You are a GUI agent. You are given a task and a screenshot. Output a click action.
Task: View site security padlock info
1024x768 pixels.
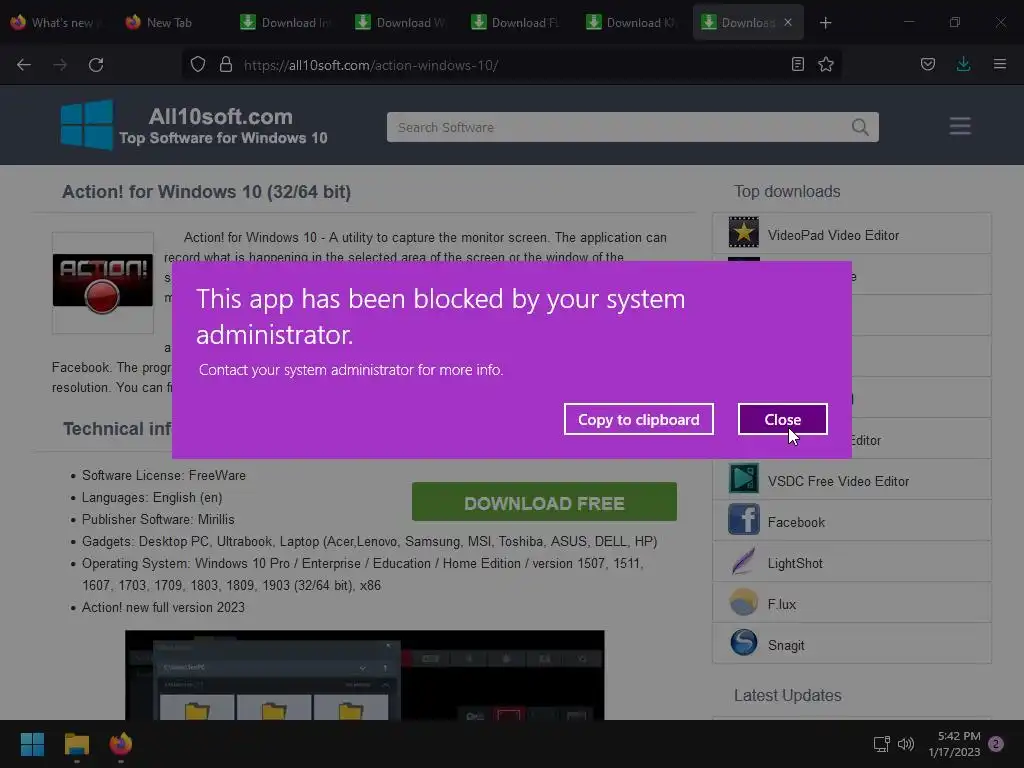[x=226, y=65]
